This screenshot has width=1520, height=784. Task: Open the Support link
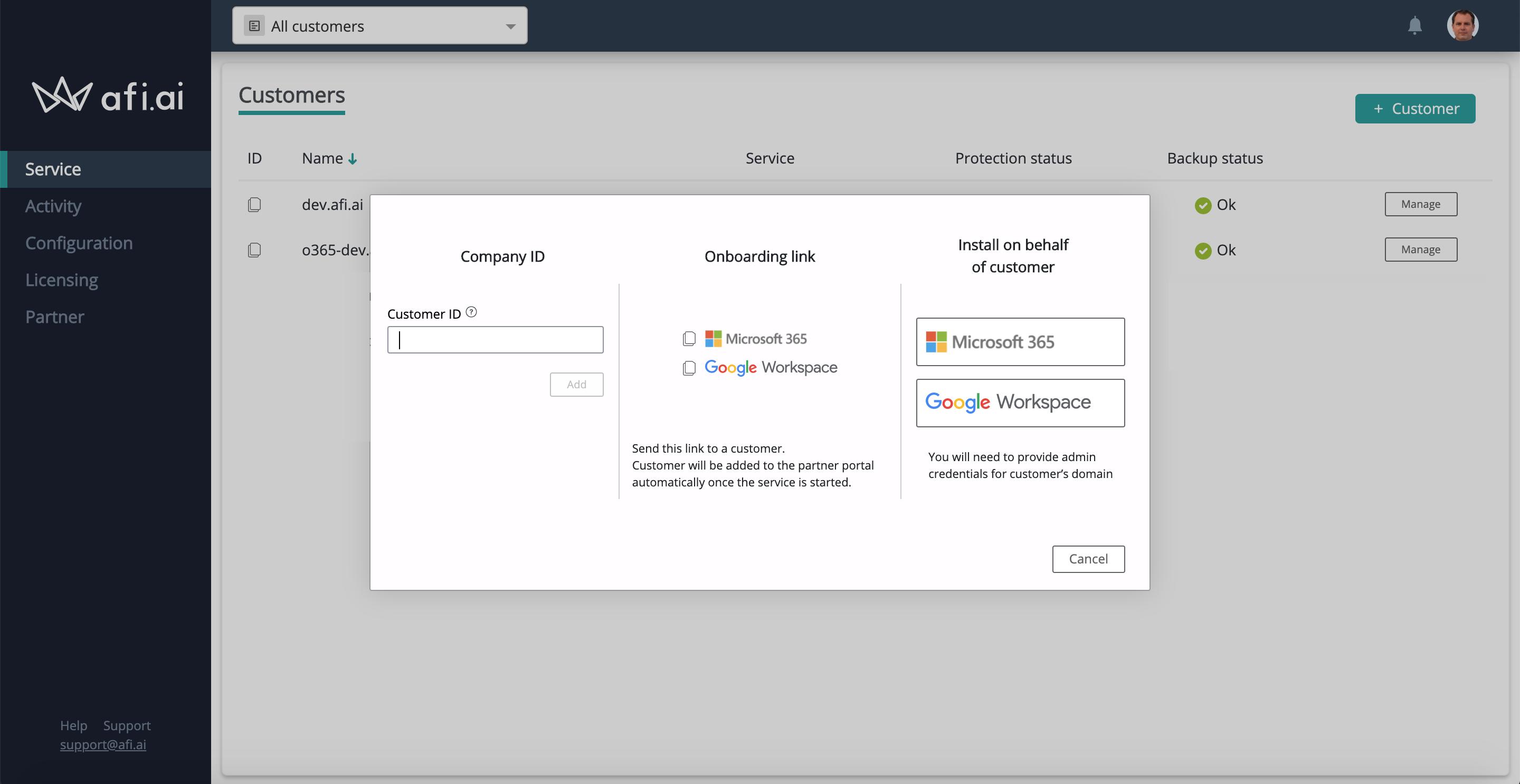pyautogui.click(x=127, y=725)
